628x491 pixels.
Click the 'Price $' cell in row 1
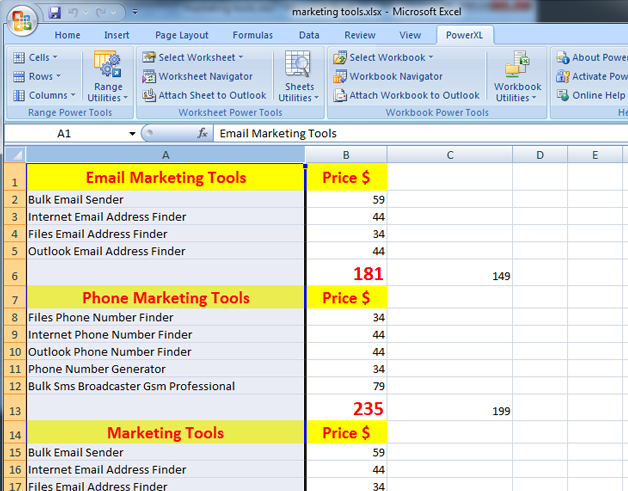(x=346, y=177)
